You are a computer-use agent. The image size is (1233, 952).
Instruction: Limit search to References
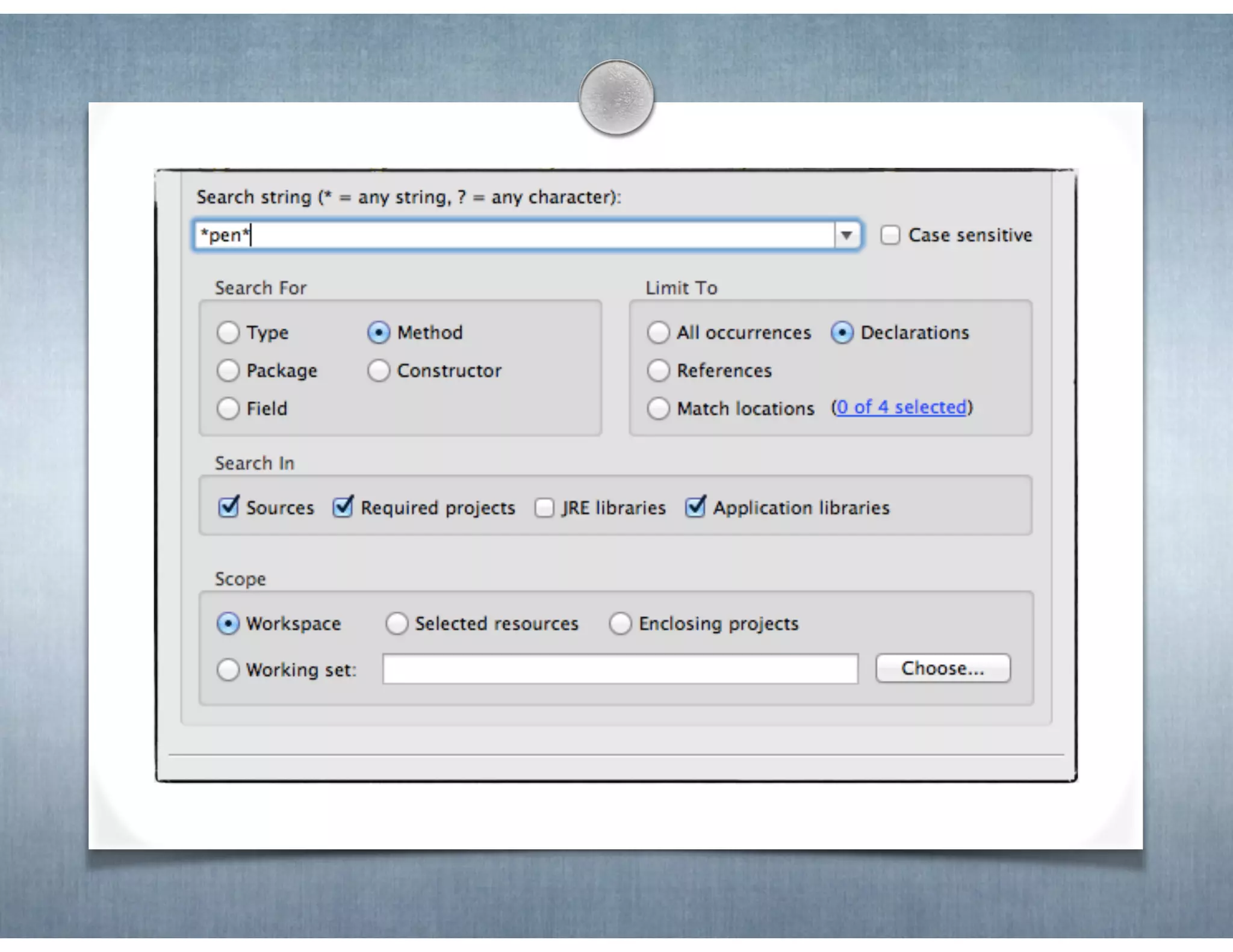click(x=658, y=371)
